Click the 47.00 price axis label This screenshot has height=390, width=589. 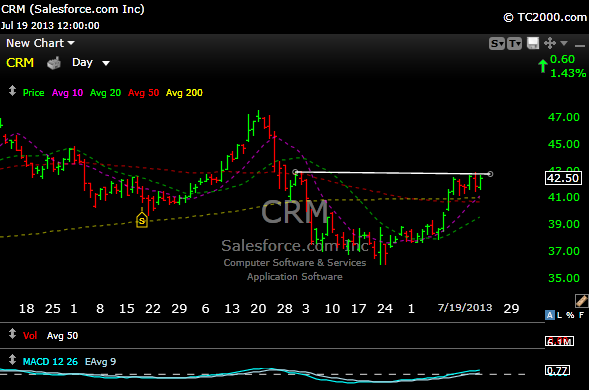[563, 117]
